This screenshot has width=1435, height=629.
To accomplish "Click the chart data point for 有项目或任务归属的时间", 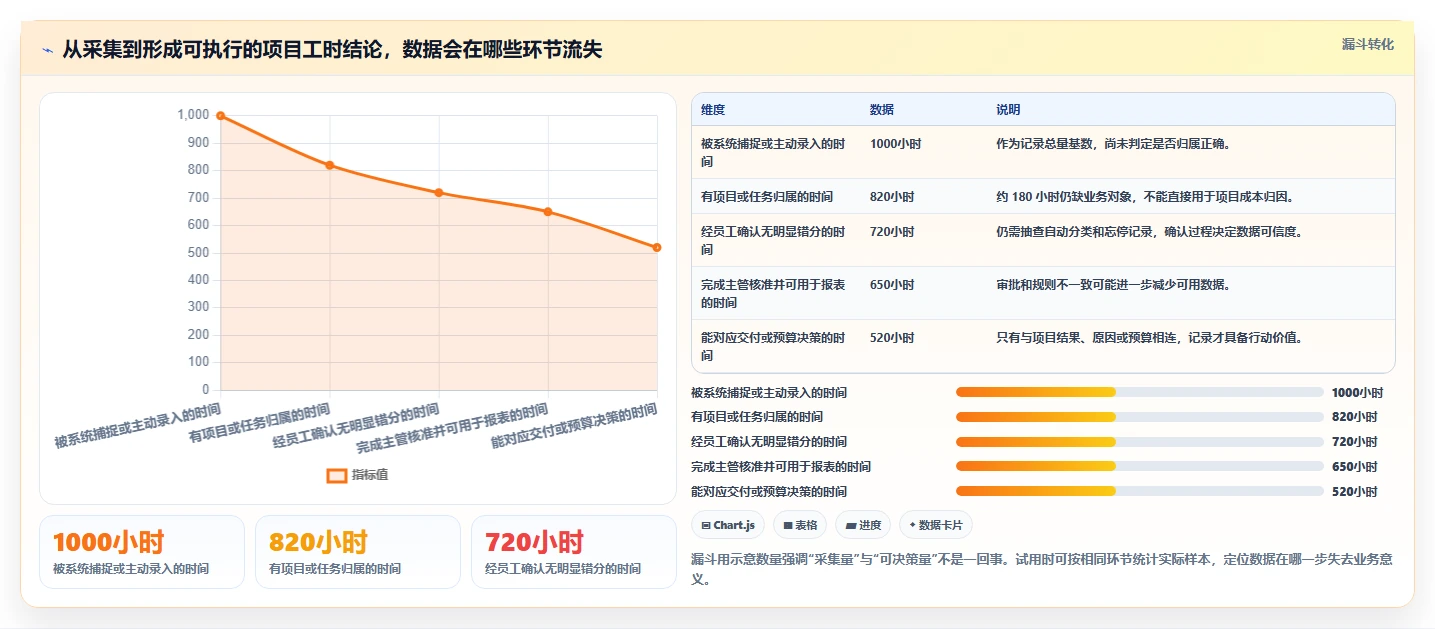I will click(x=330, y=165).
